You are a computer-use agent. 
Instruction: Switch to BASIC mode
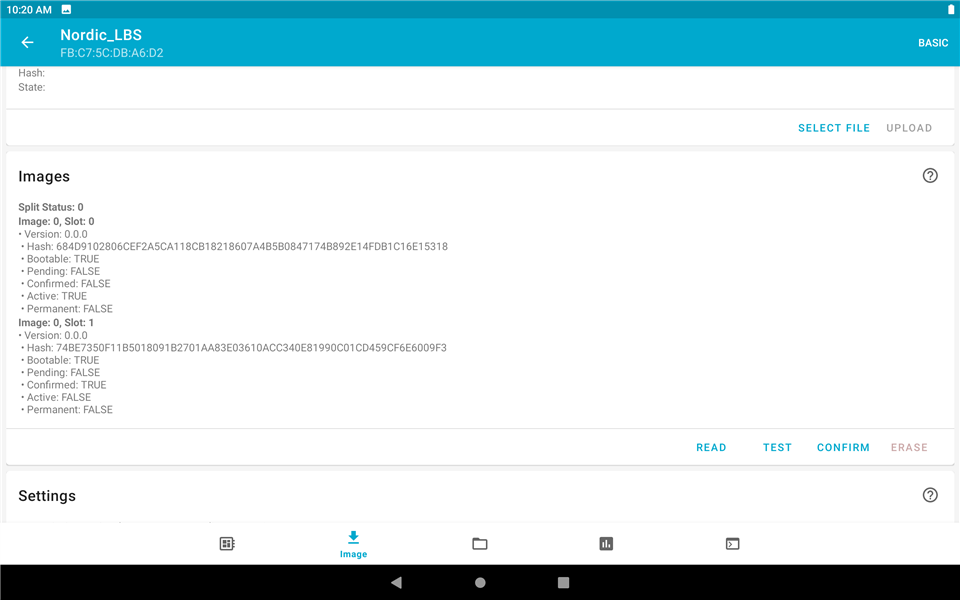(932, 43)
